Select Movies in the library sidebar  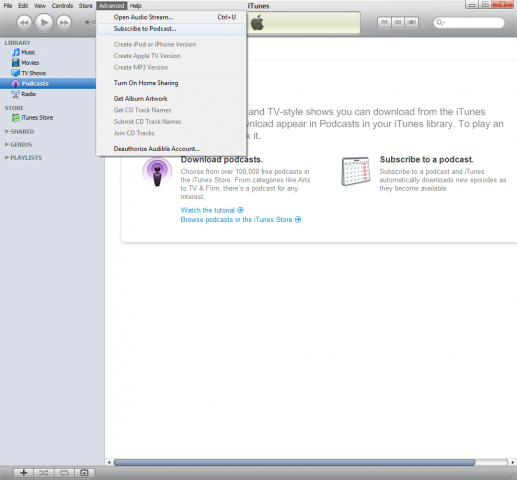(30, 63)
